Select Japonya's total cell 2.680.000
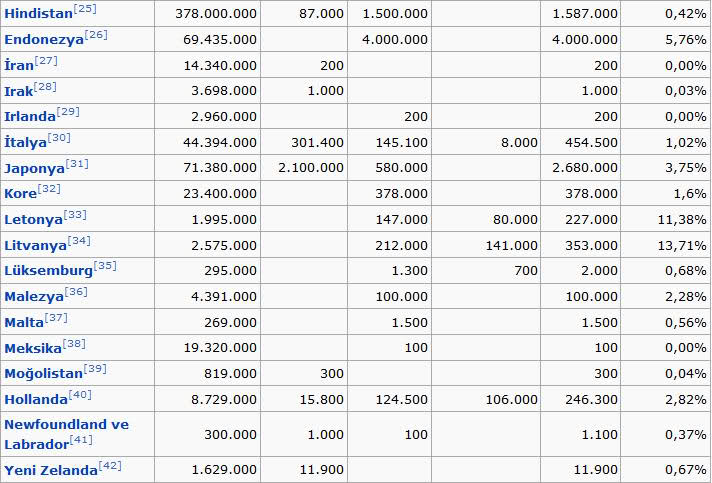This screenshot has height=483, width=712. click(584, 168)
